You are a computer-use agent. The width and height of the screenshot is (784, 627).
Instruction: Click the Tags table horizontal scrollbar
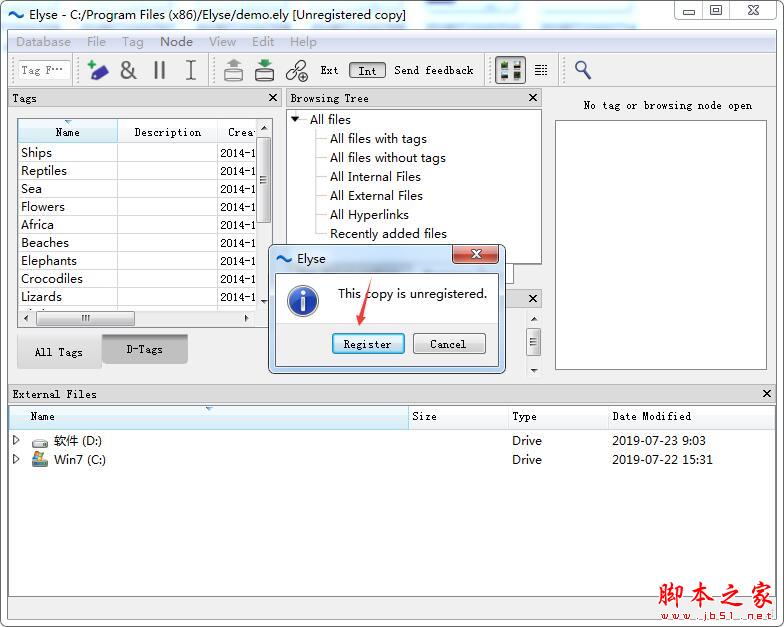point(86,318)
